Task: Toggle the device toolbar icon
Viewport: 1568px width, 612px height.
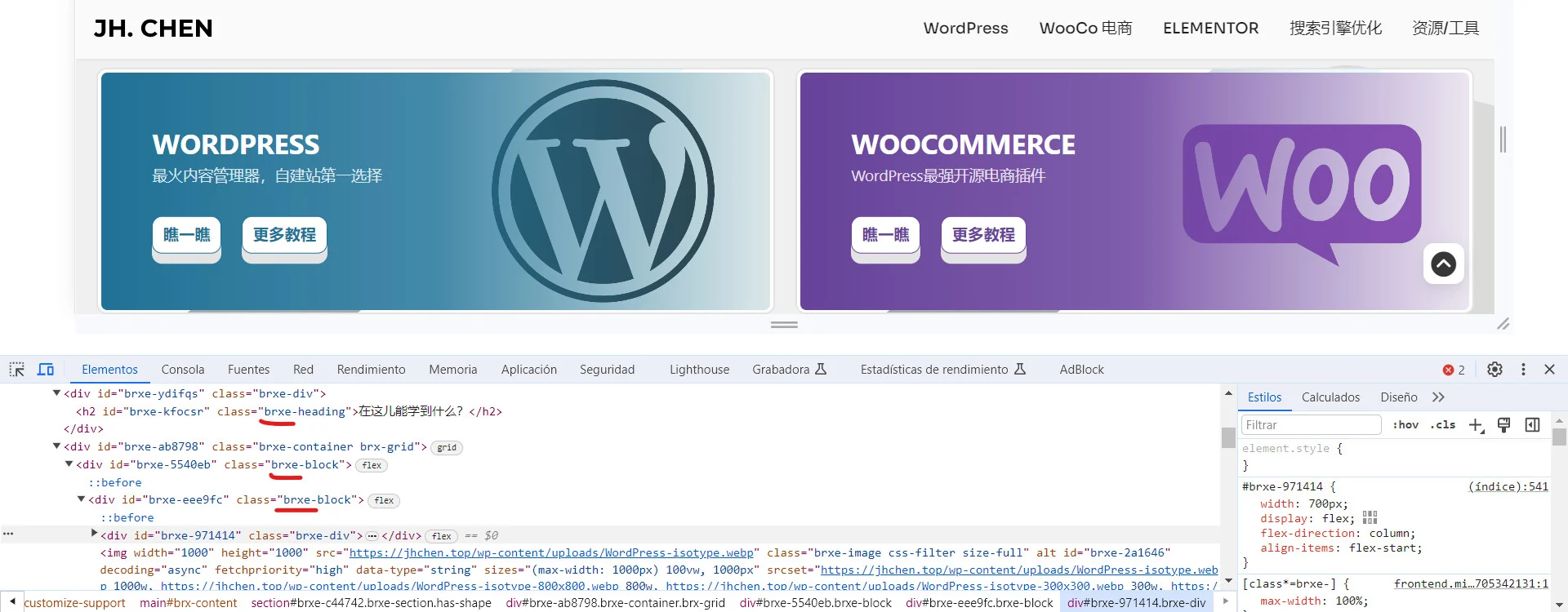Action: coord(46,370)
